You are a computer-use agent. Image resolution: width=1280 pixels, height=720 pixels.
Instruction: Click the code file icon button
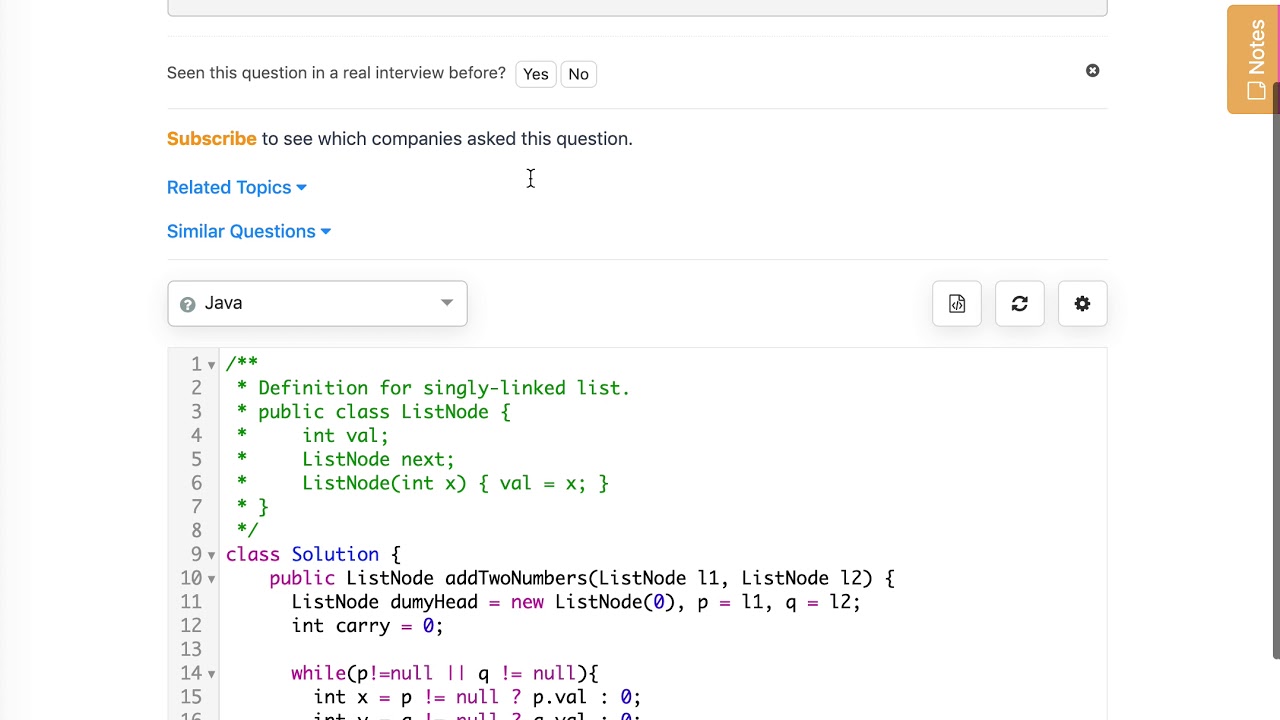(x=957, y=304)
